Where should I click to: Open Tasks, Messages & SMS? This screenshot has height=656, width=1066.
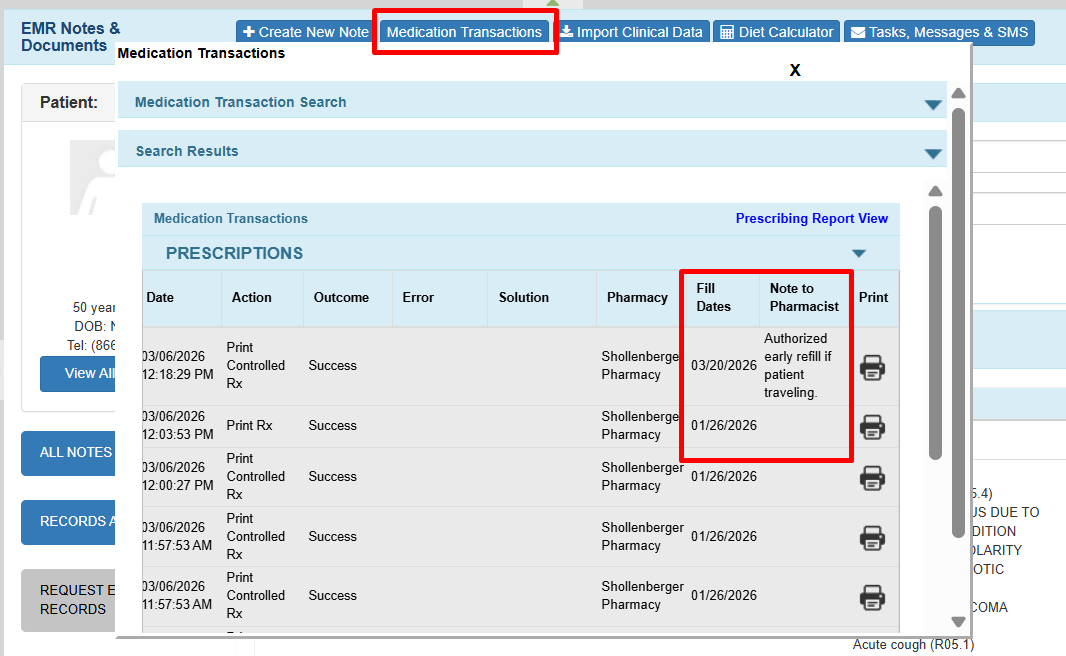click(x=938, y=32)
